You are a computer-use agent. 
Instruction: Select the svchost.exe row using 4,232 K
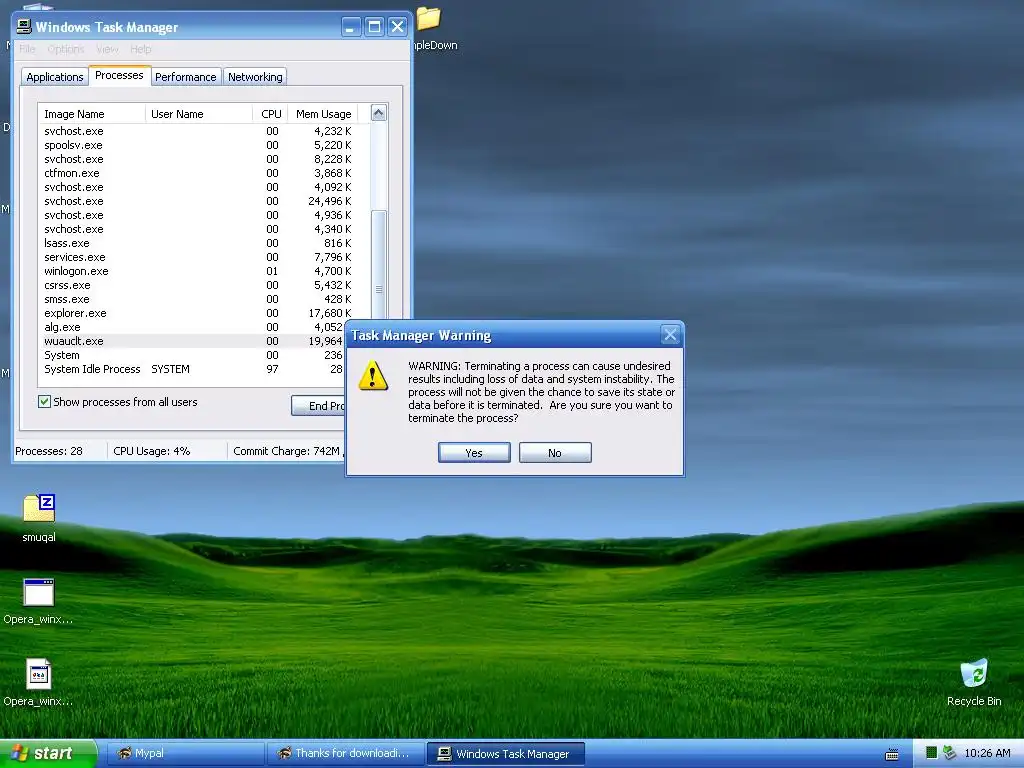tap(198, 131)
